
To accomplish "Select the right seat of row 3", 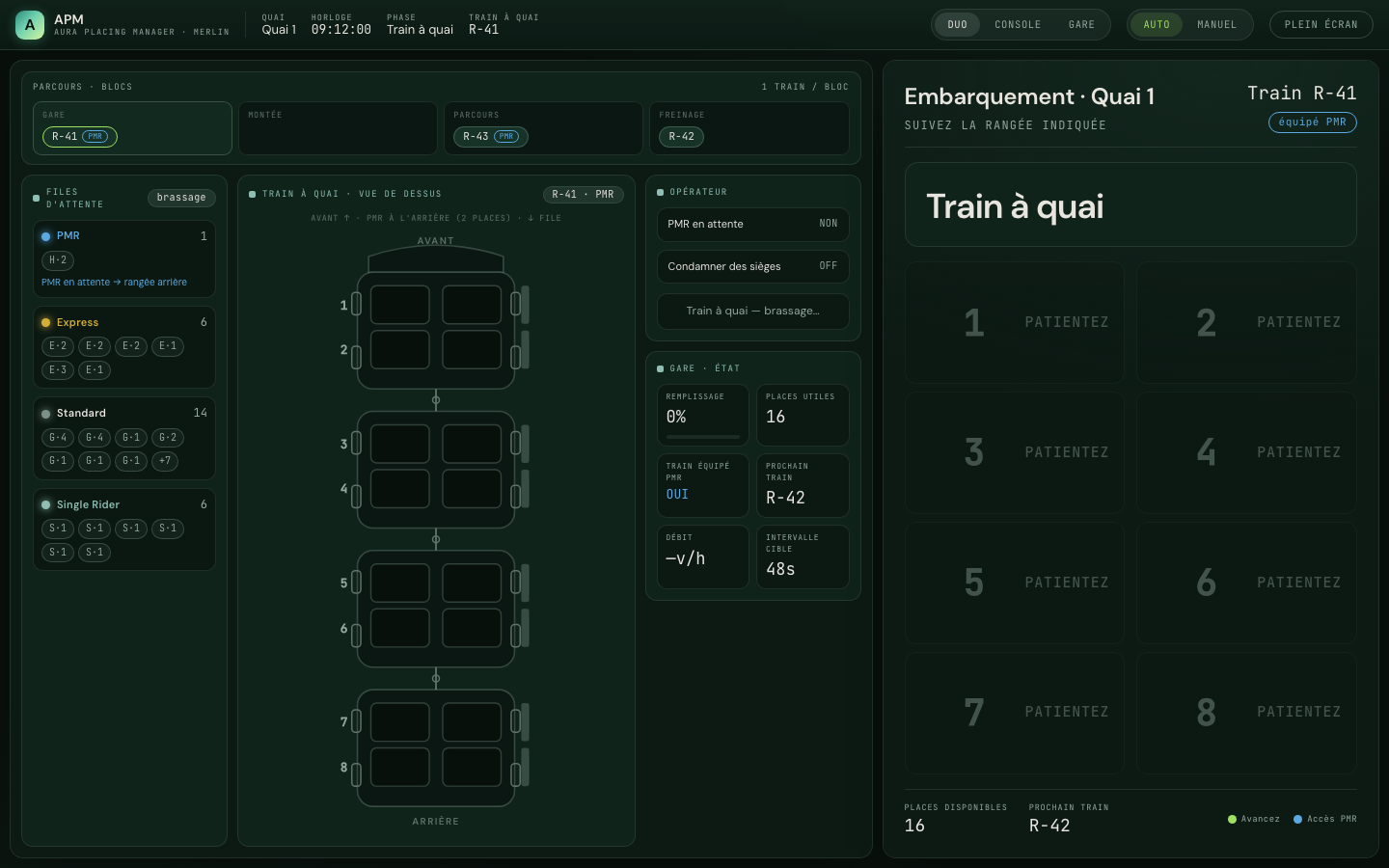I will pyautogui.click(x=472, y=444).
